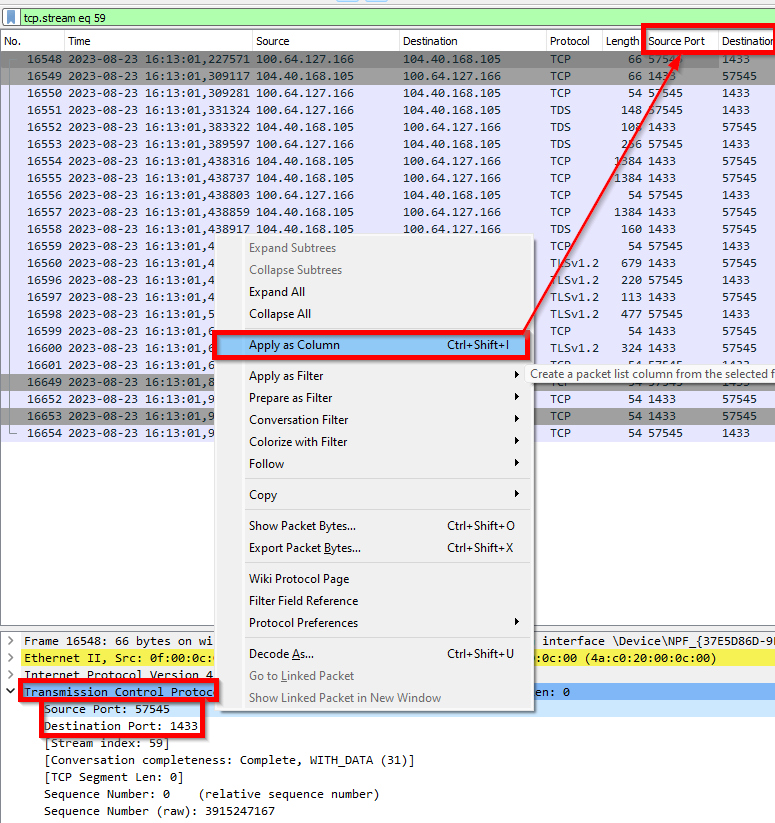Collapse the Transmission Control Protocol section
This screenshot has width=775, height=823.
[x=10, y=691]
